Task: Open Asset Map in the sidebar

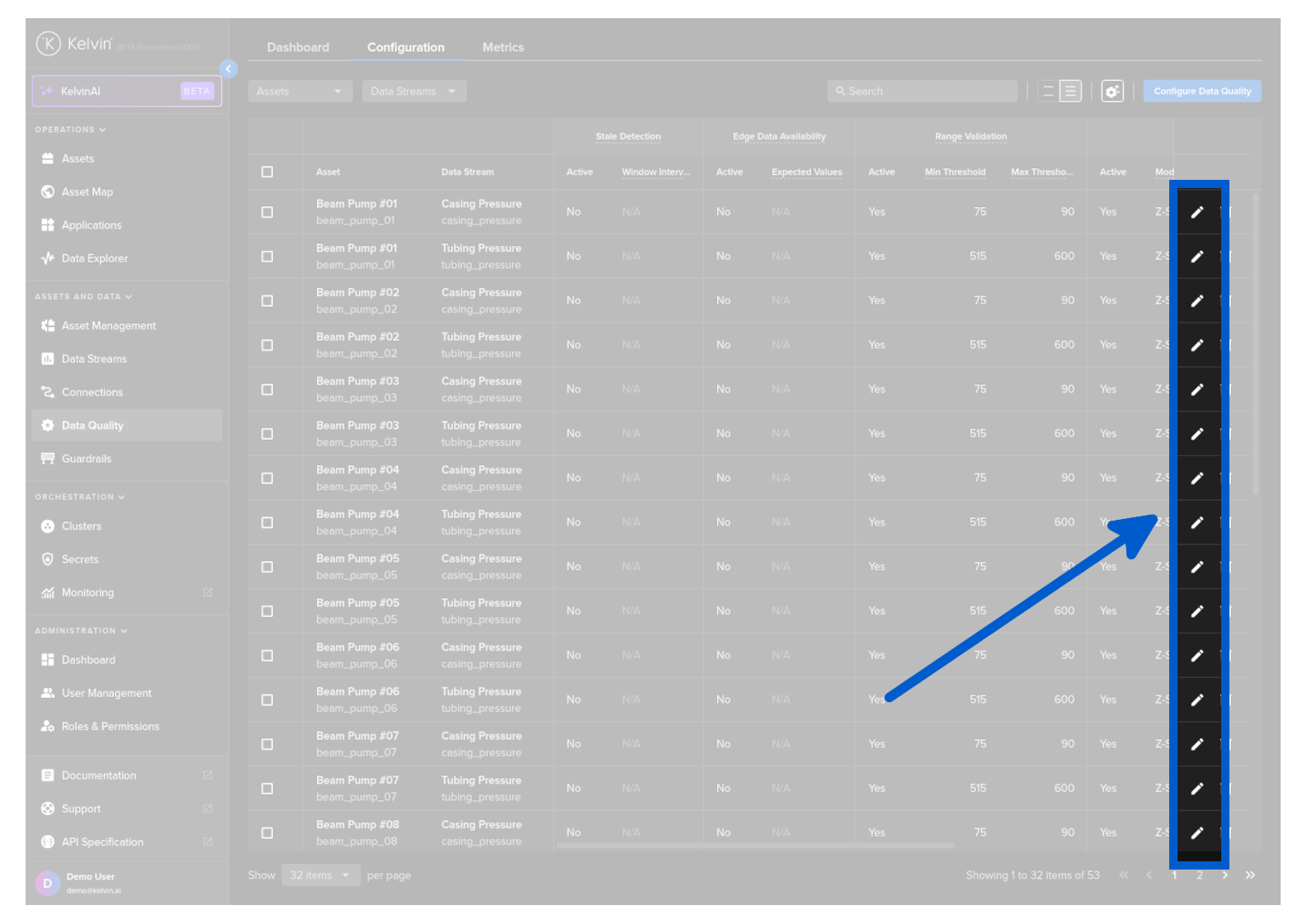Action: point(87,192)
